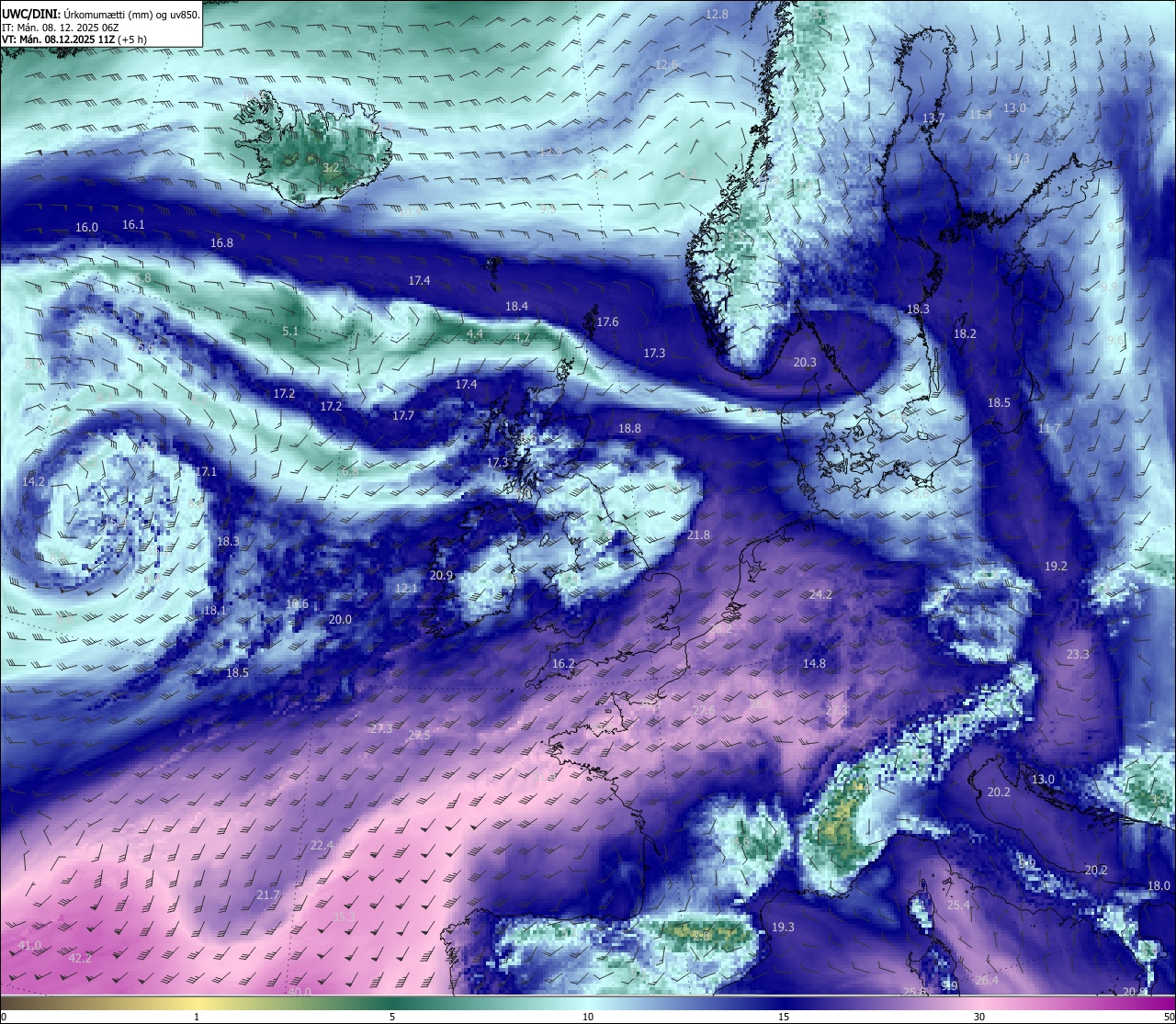
Task: Click the '22.4' value on the map
Action: click(x=322, y=846)
